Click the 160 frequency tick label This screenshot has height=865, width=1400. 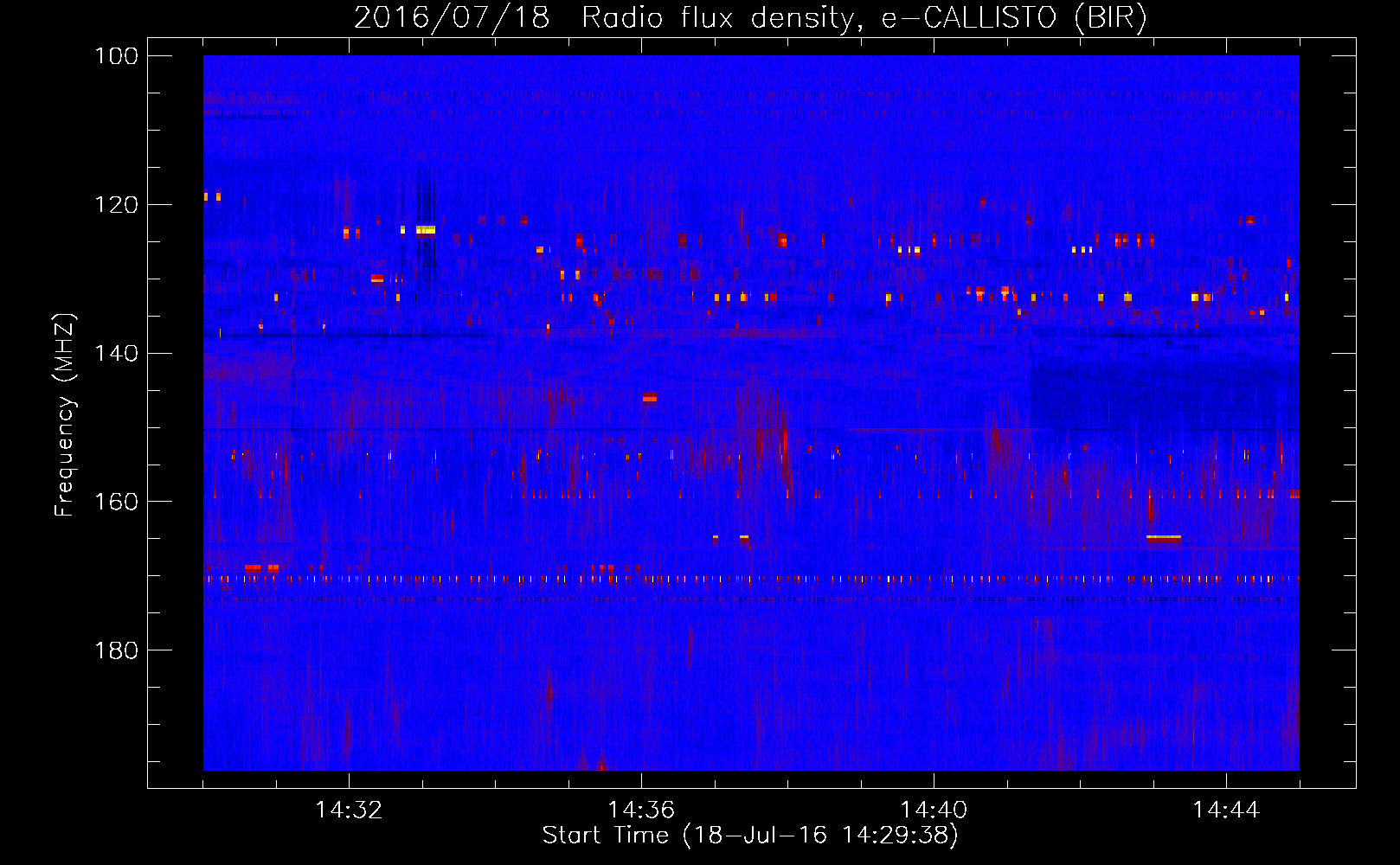coord(117,502)
